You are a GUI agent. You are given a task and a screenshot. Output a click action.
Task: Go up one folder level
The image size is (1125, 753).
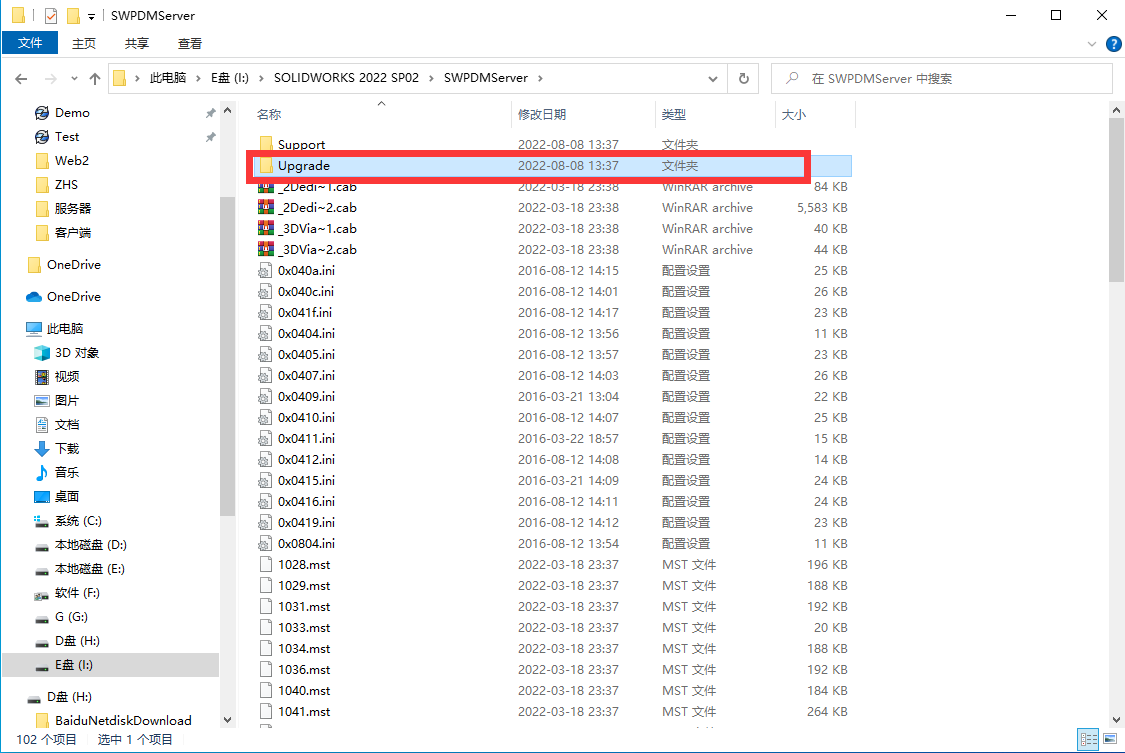click(95, 78)
